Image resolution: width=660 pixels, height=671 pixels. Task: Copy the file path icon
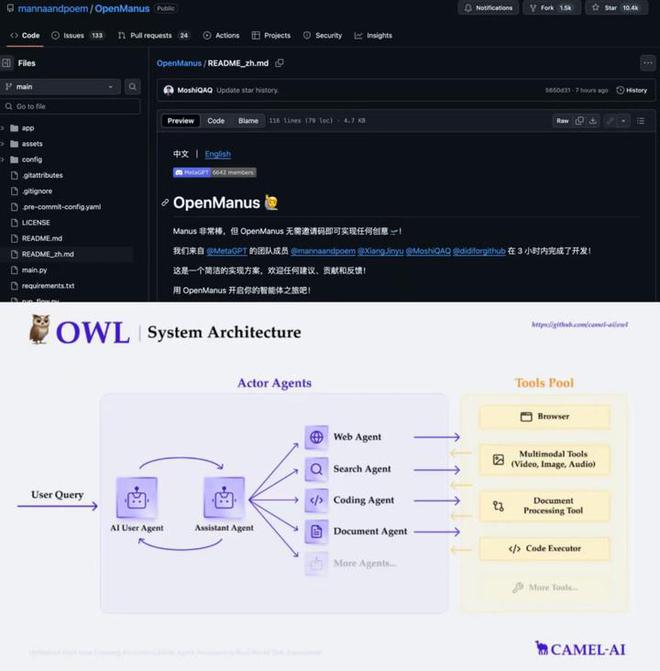(x=279, y=63)
